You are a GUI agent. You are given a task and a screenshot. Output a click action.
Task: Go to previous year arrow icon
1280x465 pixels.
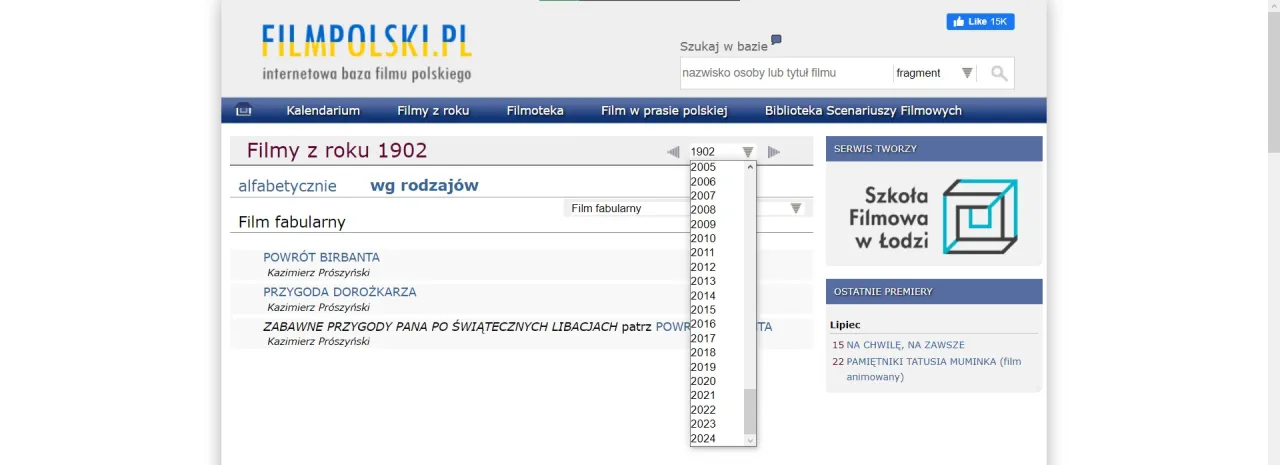(x=673, y=152)
